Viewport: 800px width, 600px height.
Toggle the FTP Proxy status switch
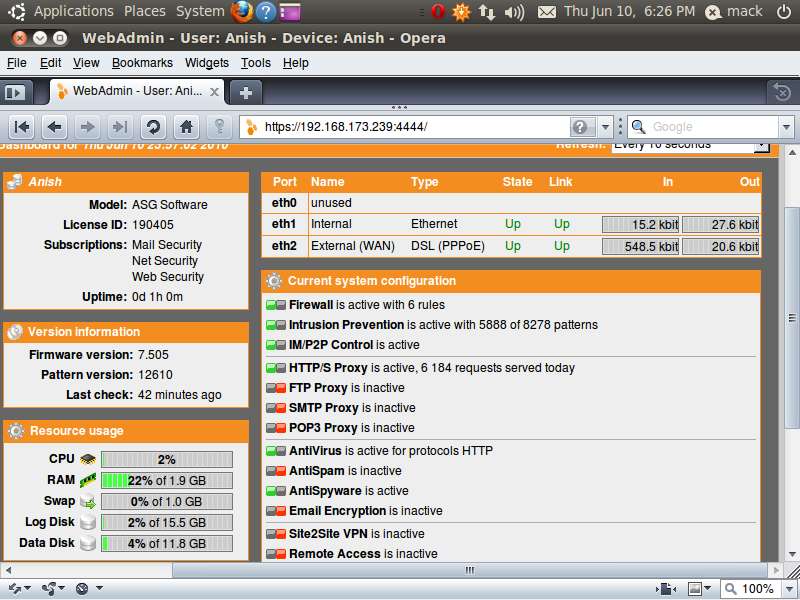click(x=276, y=388)
